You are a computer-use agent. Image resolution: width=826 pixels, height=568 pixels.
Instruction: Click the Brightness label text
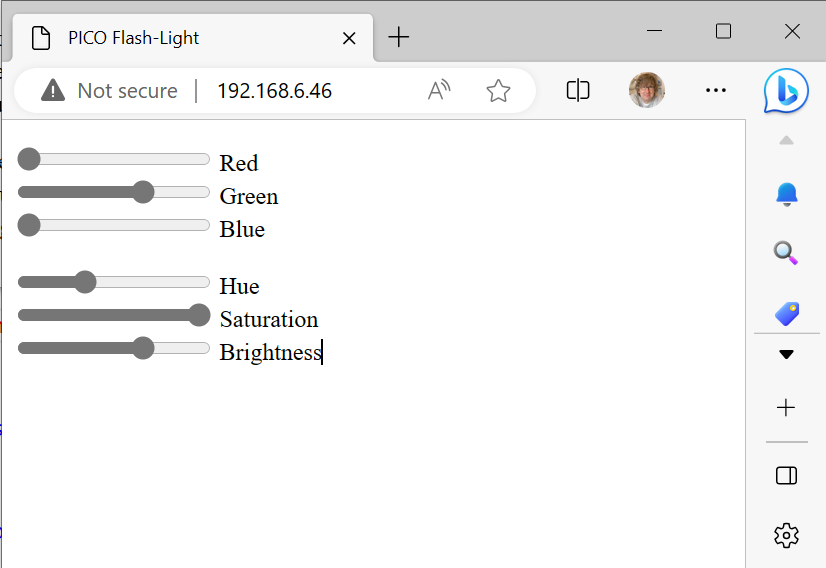pyautogui.click(x=270, y=352)
